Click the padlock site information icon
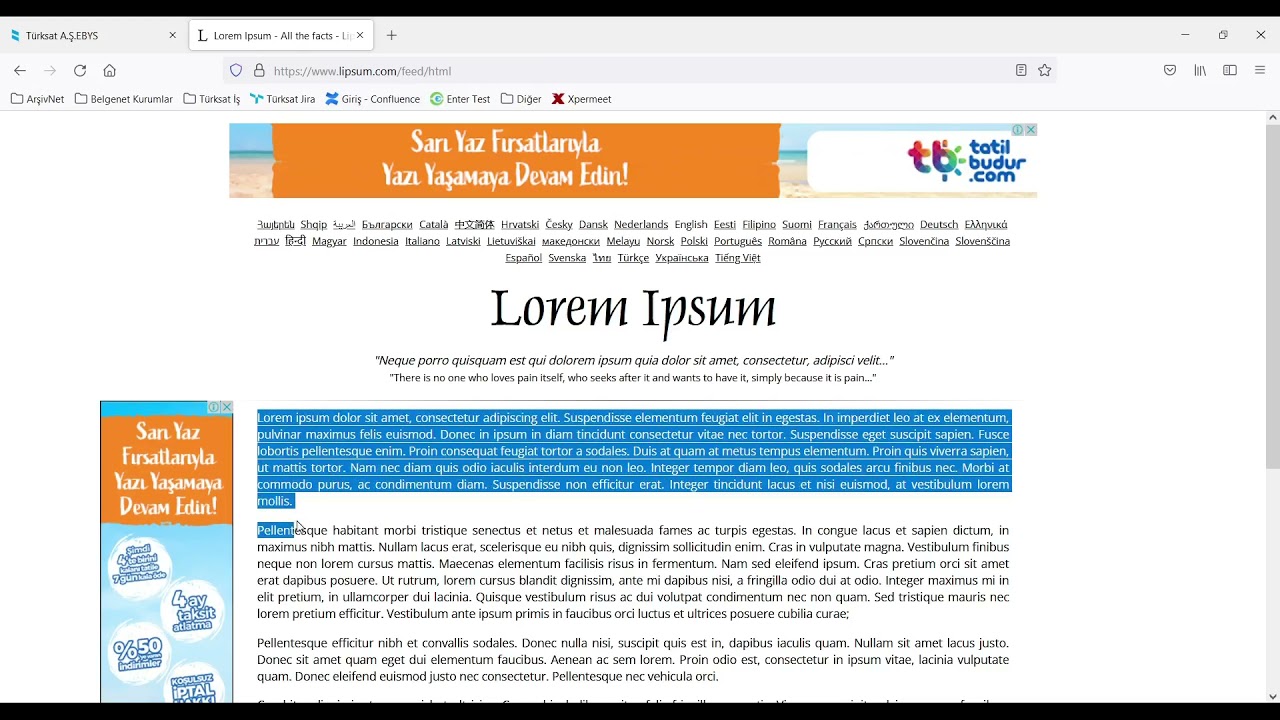 pyautogui.click(x=259, y=71)
